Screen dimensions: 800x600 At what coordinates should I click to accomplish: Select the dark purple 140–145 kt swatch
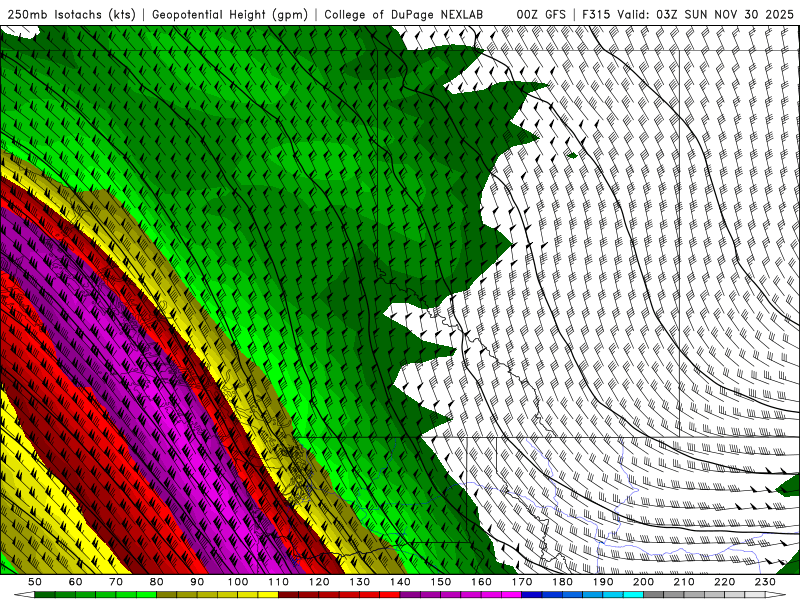(x=410, y=594)
